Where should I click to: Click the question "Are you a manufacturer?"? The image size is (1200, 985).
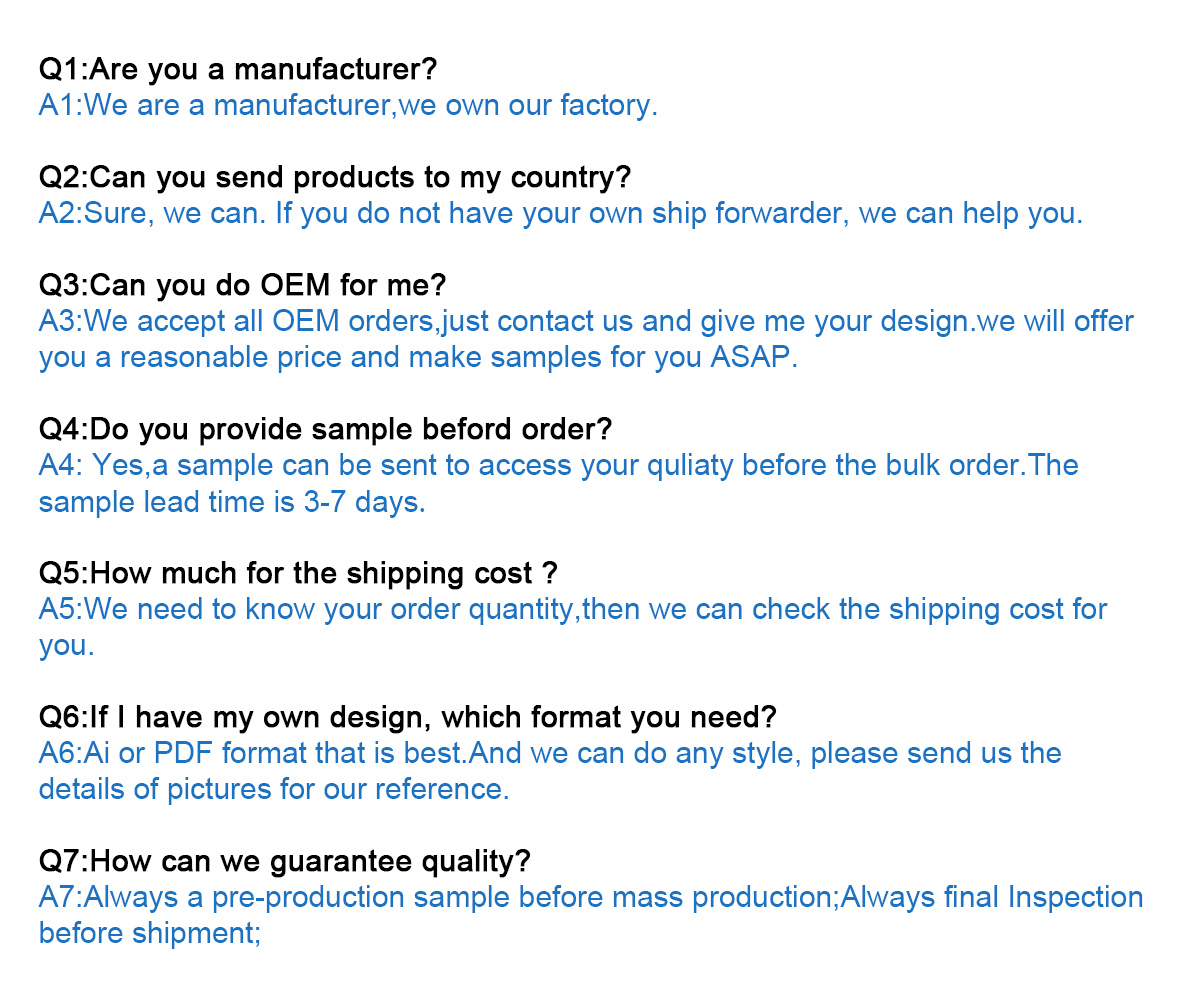pyautogui.click(x=238, y=70)
